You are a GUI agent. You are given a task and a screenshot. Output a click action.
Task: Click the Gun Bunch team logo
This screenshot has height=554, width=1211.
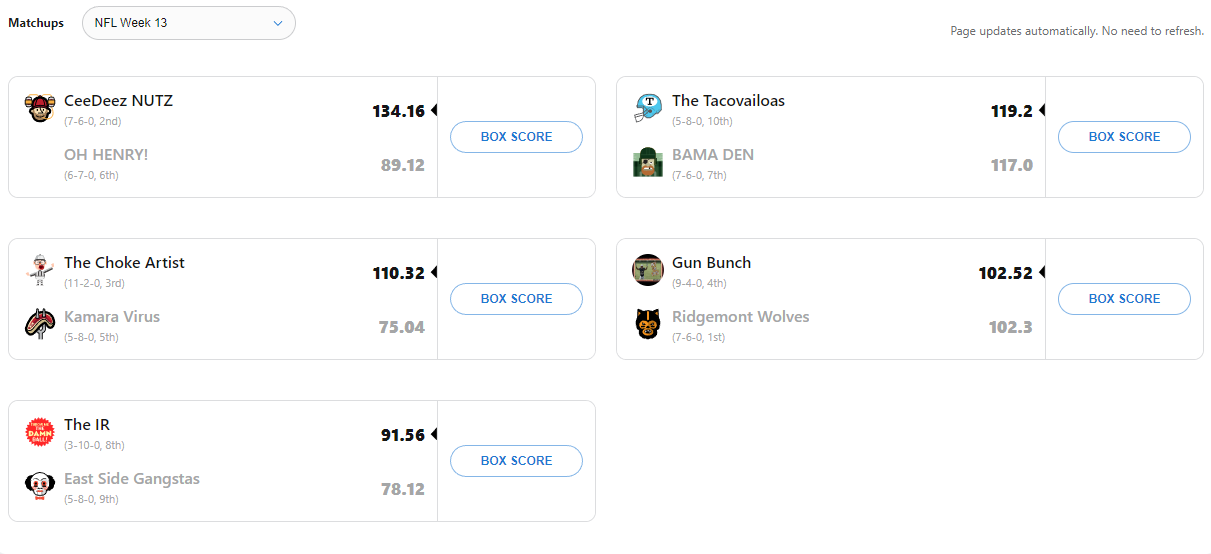(648, 270)
